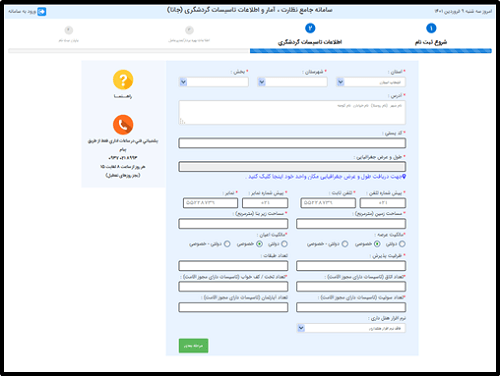Click the fourth step label in the wizard
The width and height of the screenshot is (500, 376).
[69, 40]
